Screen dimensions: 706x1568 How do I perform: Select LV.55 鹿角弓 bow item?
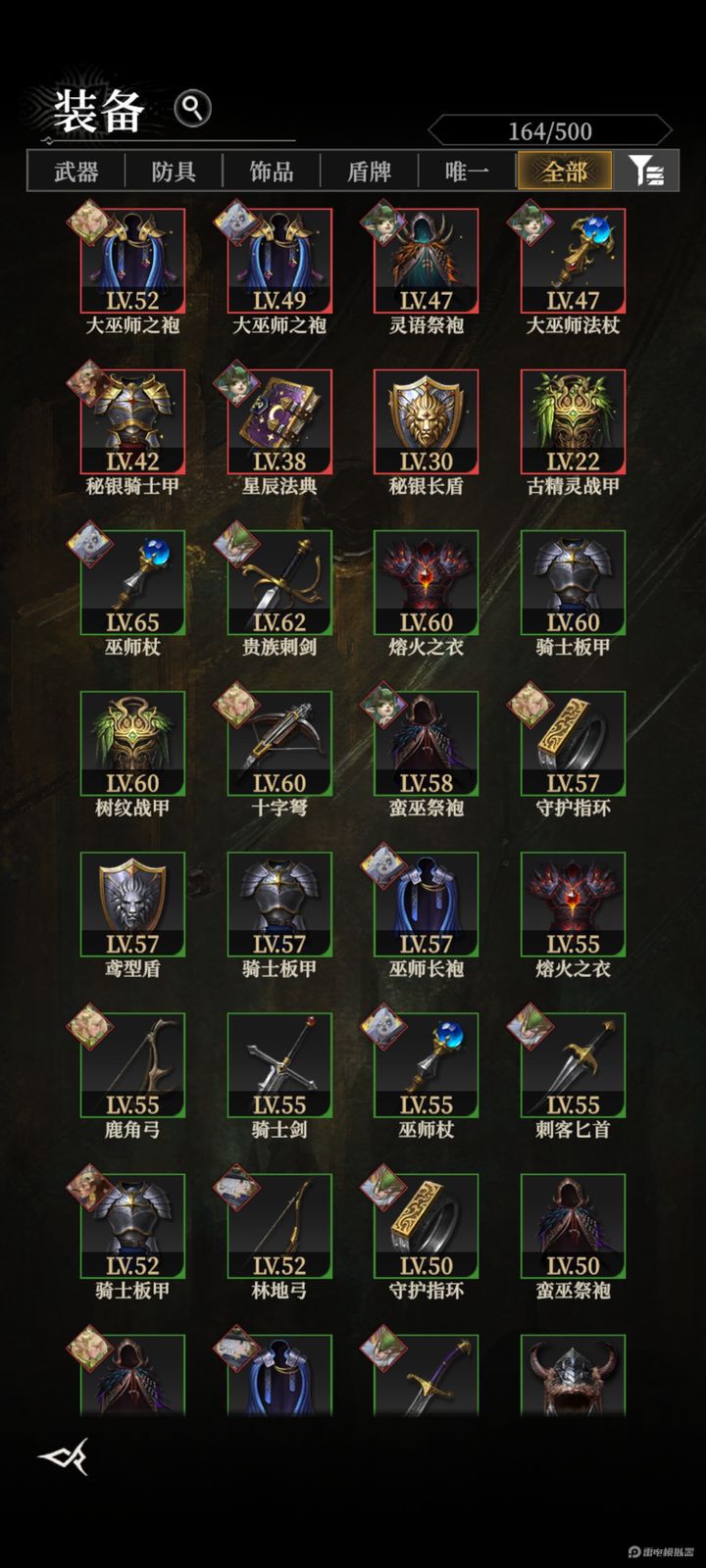pos(131,1065)
